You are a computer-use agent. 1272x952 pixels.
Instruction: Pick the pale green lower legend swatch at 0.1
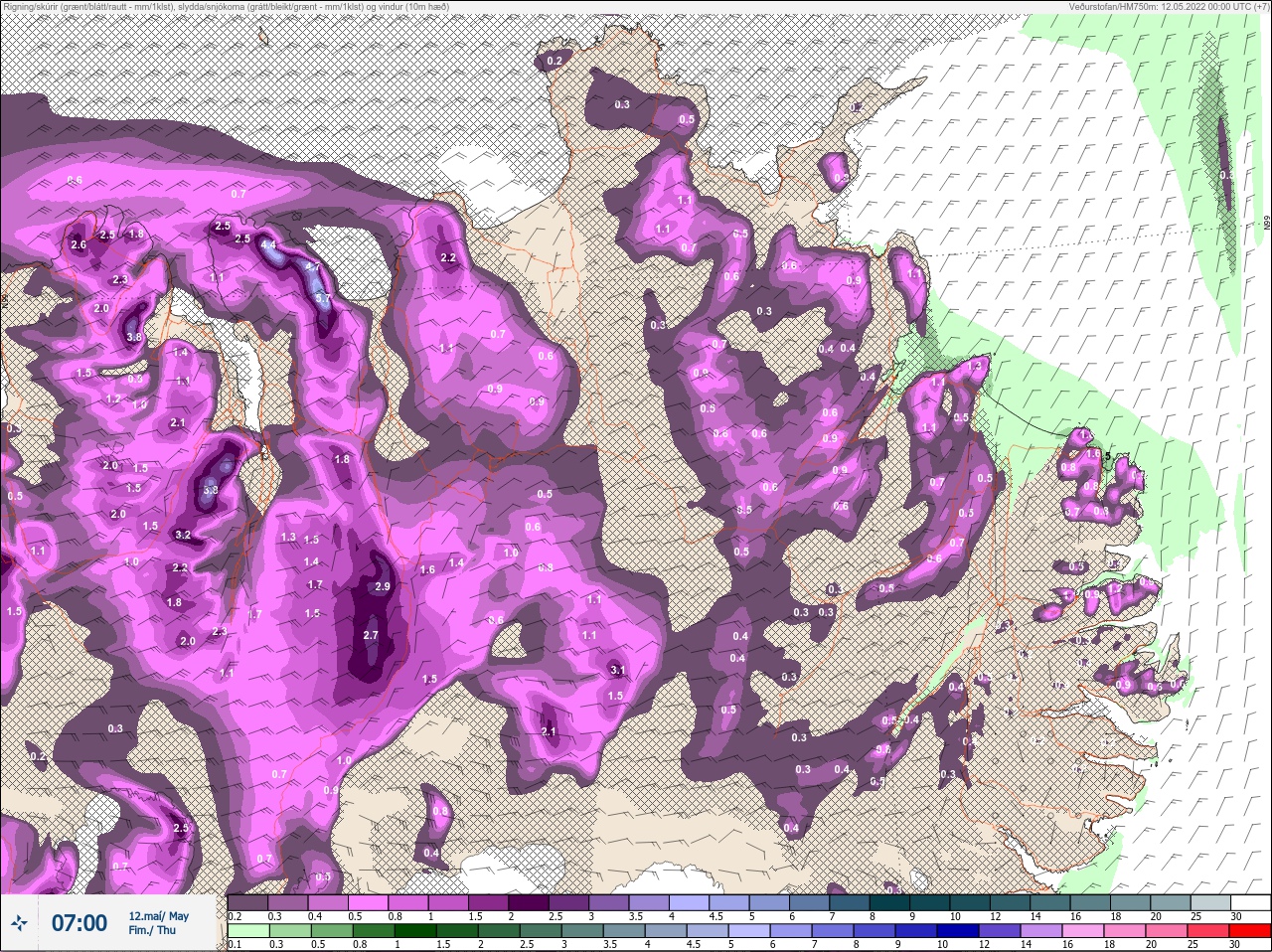(x=247, y=931)
